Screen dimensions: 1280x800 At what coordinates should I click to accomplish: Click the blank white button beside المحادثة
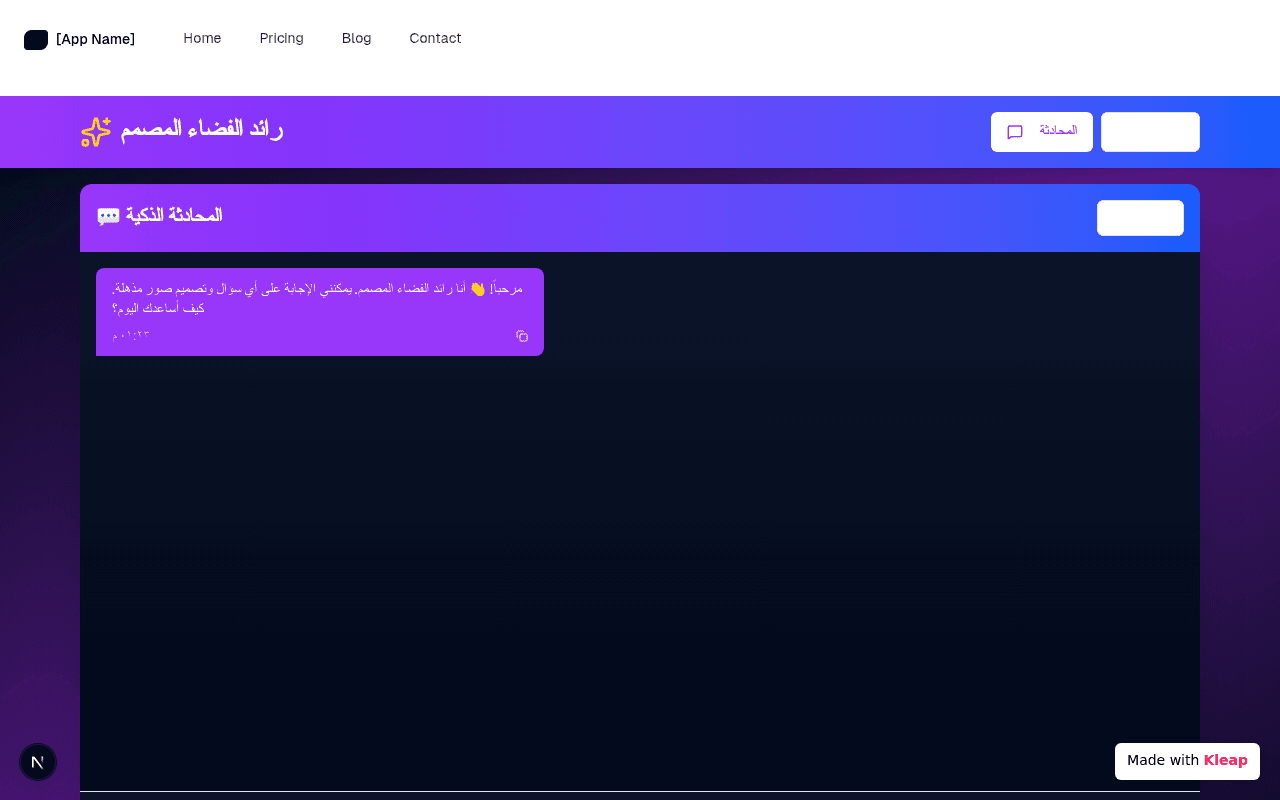(x=1150, y=132)
